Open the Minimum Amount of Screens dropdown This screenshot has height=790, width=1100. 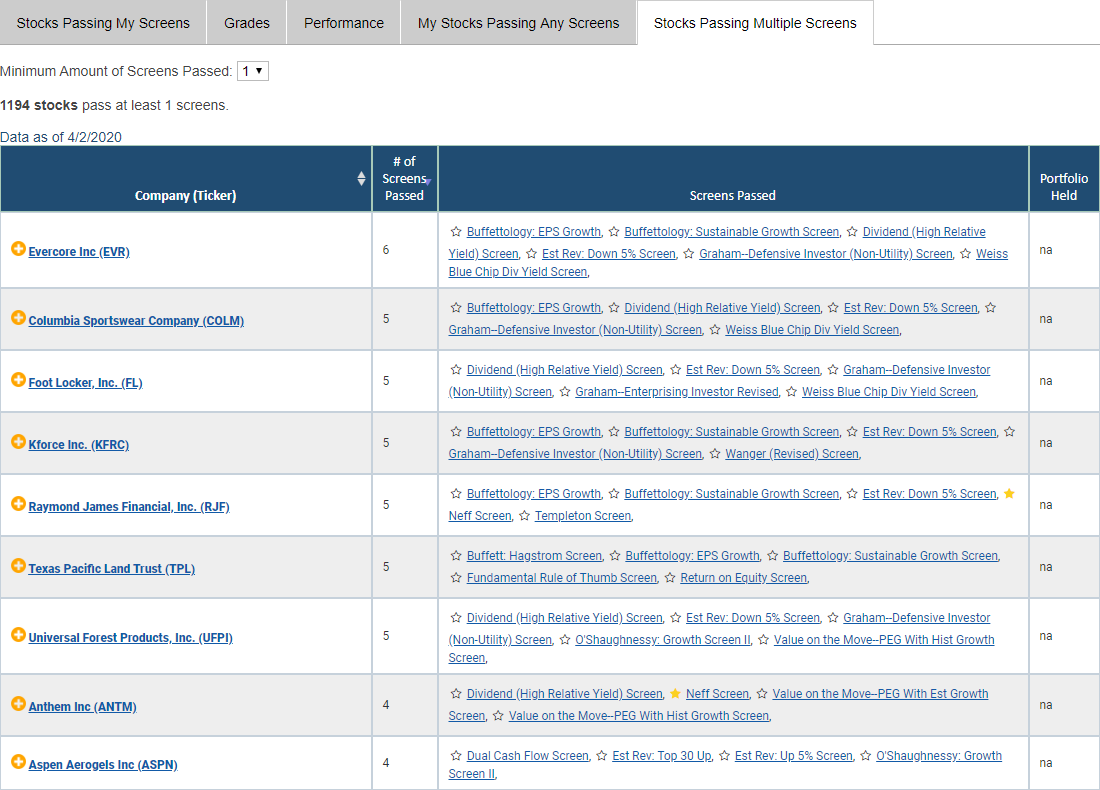[253, 71]
